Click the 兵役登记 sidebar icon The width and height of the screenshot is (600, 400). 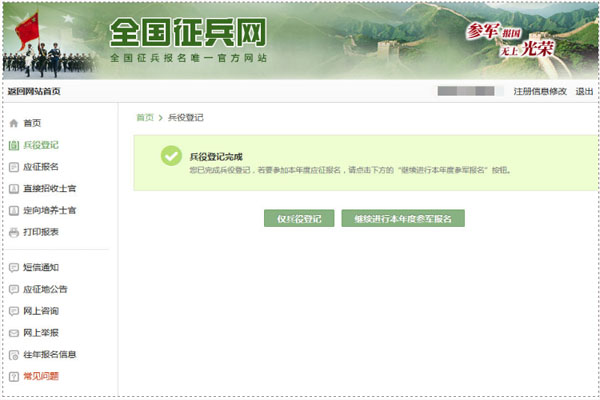pyautogui.click(x=14, y=145)
